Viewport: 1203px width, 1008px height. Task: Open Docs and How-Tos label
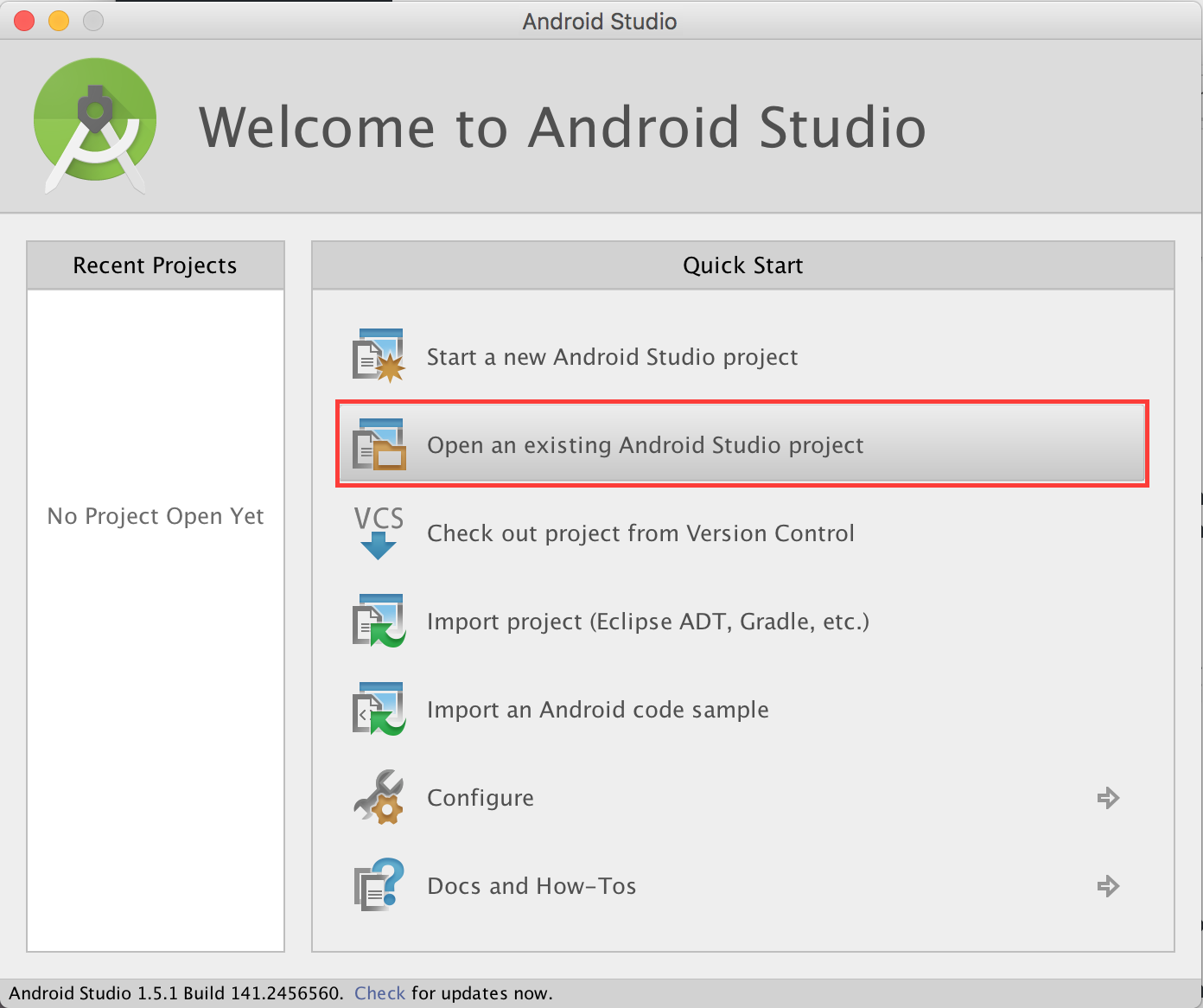531,886
